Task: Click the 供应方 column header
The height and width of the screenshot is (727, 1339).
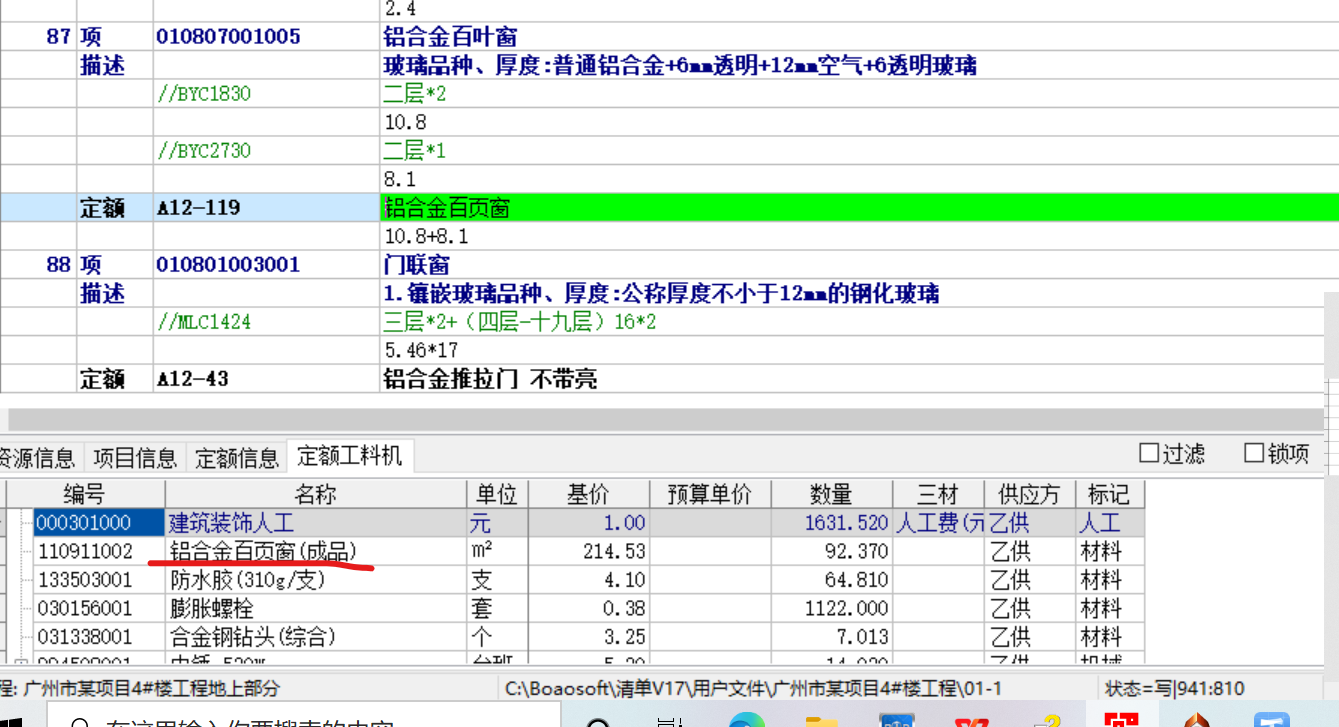Action: point(1030,494)
